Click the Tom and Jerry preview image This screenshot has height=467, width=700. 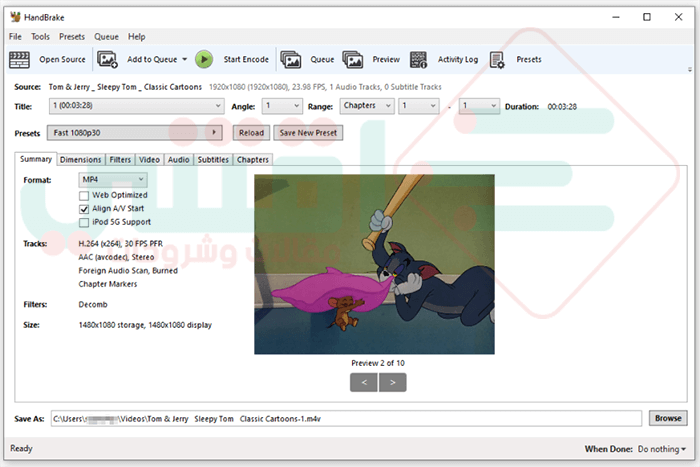(374, 264)
